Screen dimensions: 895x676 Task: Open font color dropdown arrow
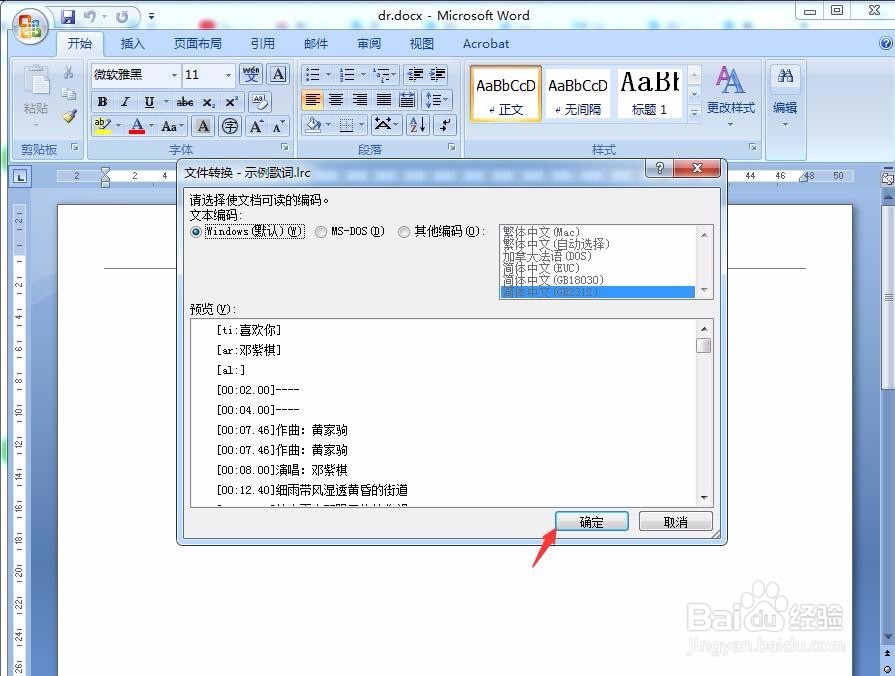click(151, 126)
